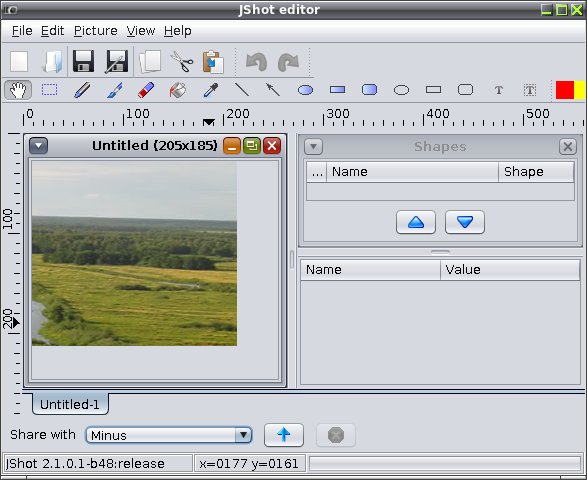The image size is (587, 480).
Task: Click the Save As floppy-with-pencil icon
Action: 117,61
